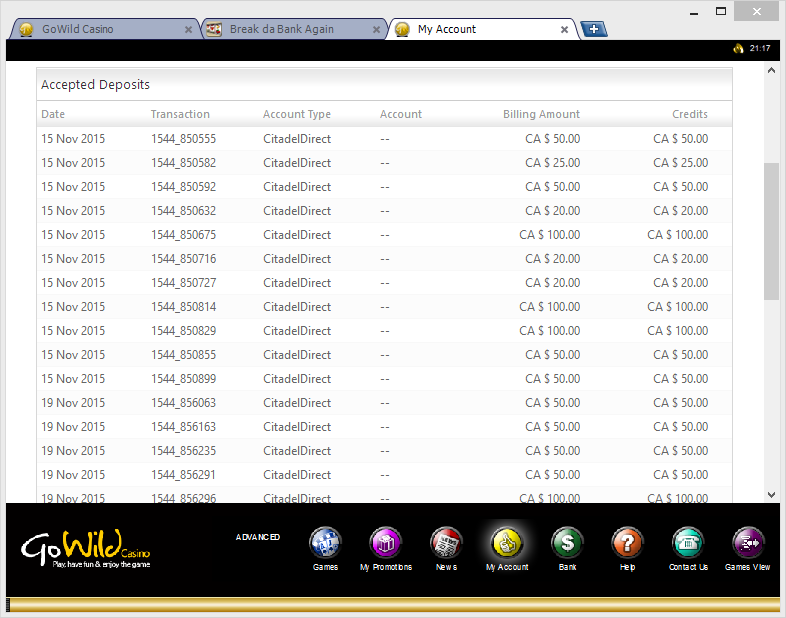Click CitadelDirect in 1544_850675 row
Screen dimensions: 786x618
point(297,235)
